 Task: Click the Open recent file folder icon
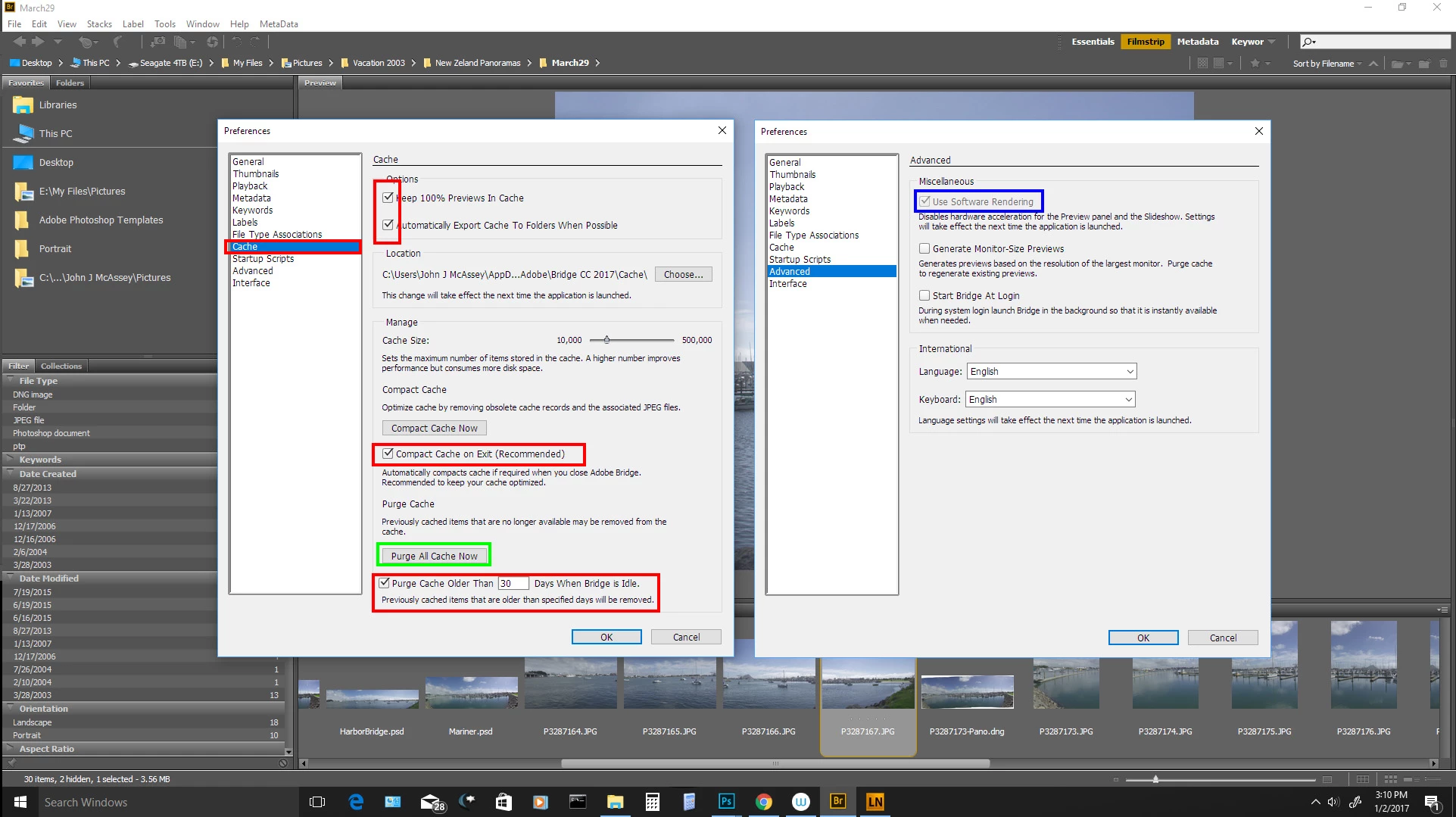1398,64
